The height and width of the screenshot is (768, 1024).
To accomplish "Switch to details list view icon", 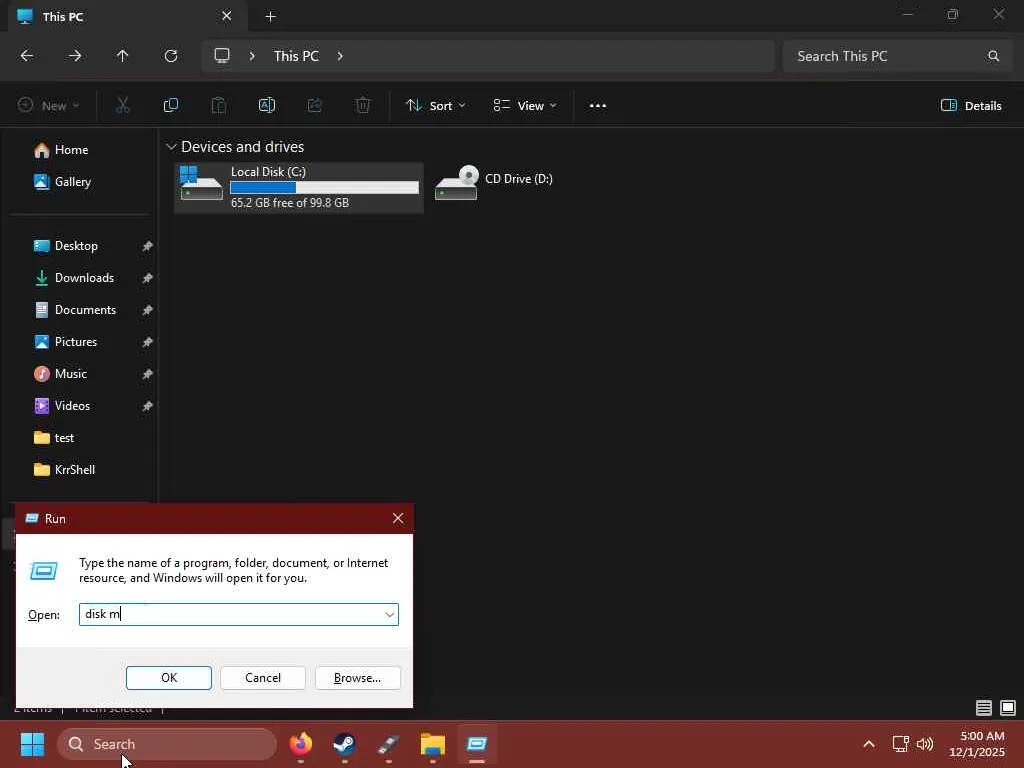I will point(984,708).
